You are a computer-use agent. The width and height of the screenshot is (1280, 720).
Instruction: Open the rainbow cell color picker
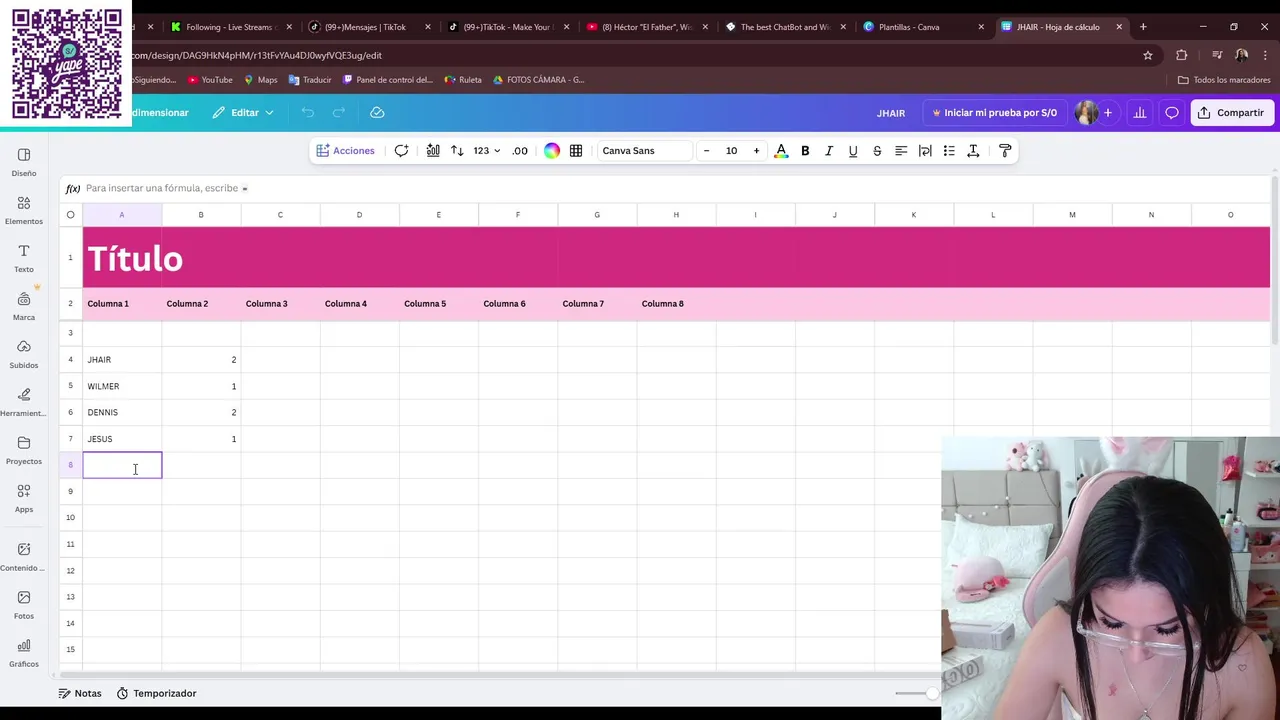point(552,151)
